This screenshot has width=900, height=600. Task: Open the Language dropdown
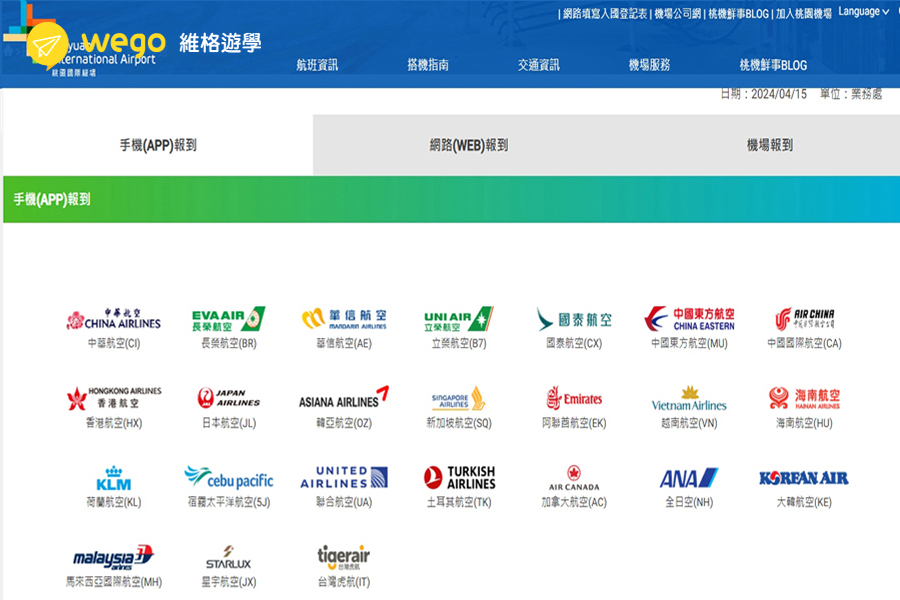pyautogui.click(x=863, y=12)
